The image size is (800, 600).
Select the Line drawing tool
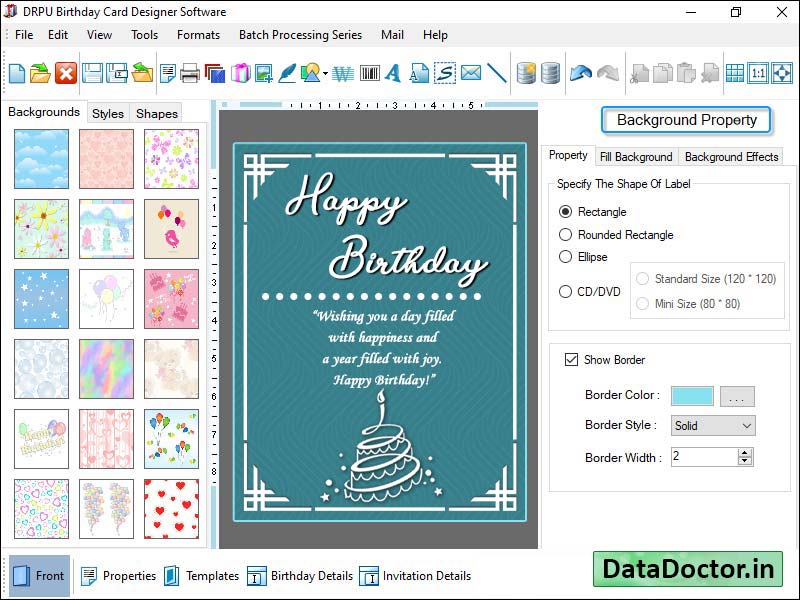tap(495, 73)
